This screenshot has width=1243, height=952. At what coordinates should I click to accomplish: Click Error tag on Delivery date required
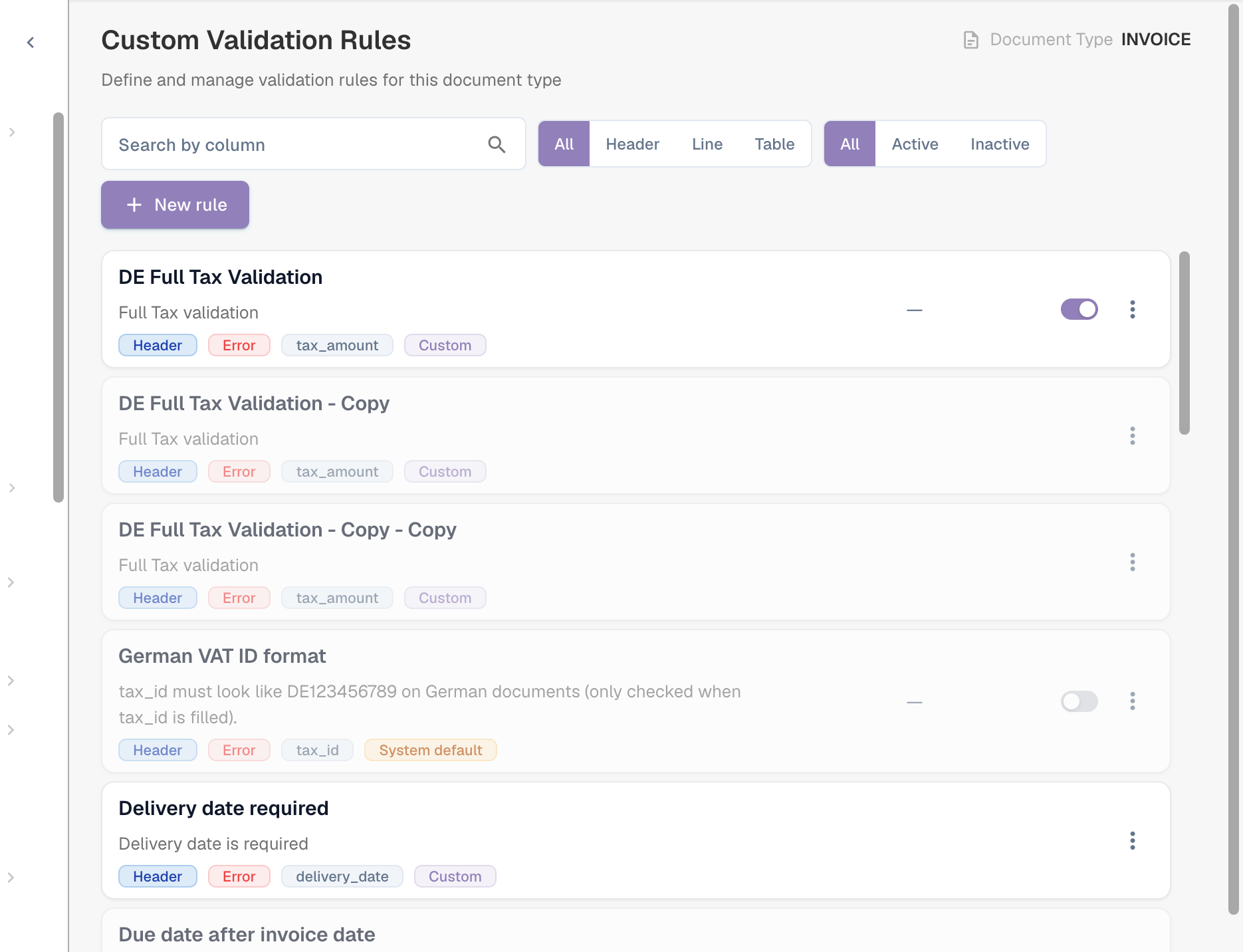point(239,876)
